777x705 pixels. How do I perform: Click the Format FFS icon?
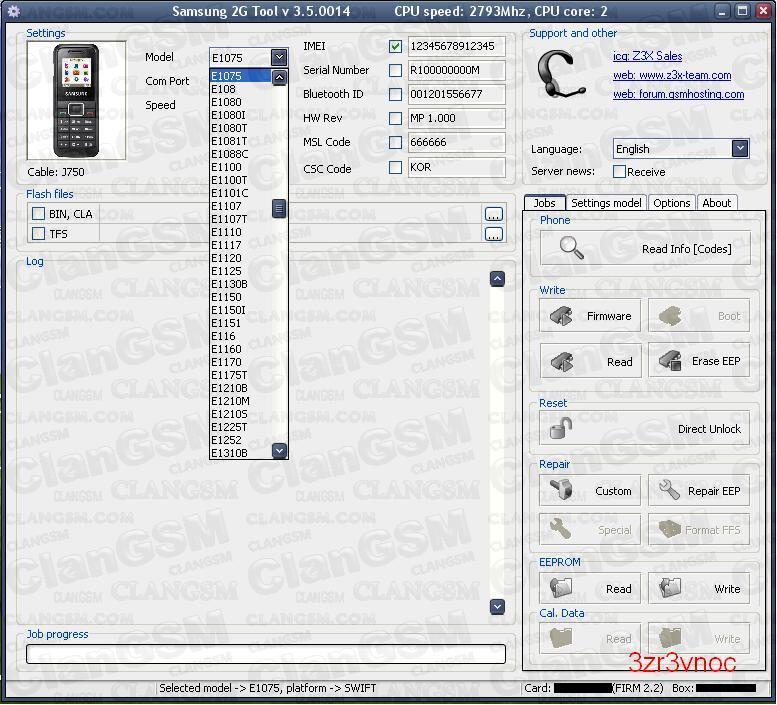(x=670, y=529)
